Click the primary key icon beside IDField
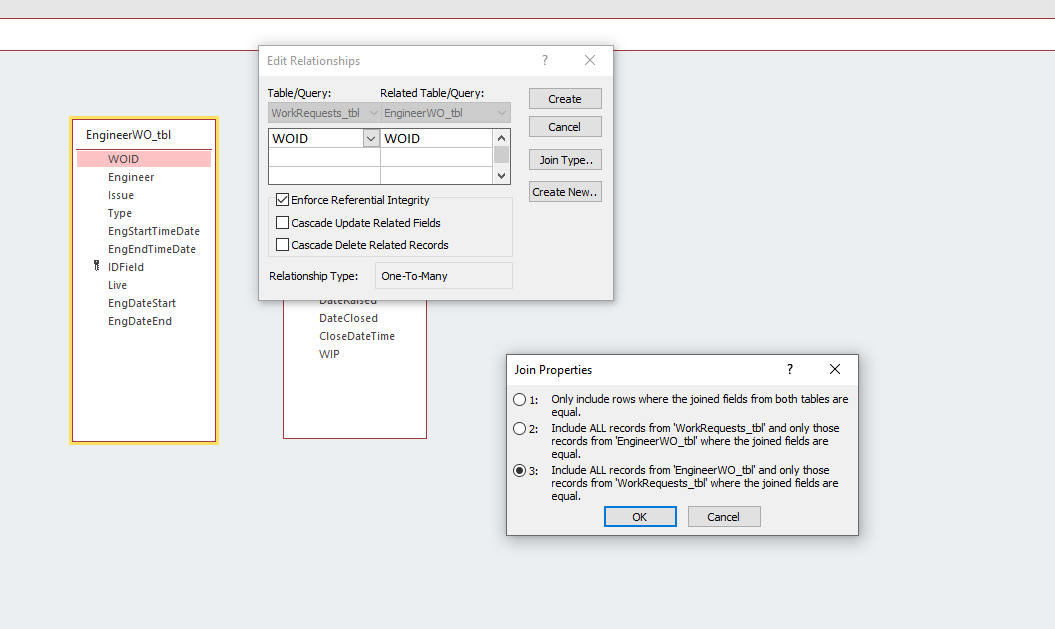This screenshot has width=1055, height=629. pos(96,266)
